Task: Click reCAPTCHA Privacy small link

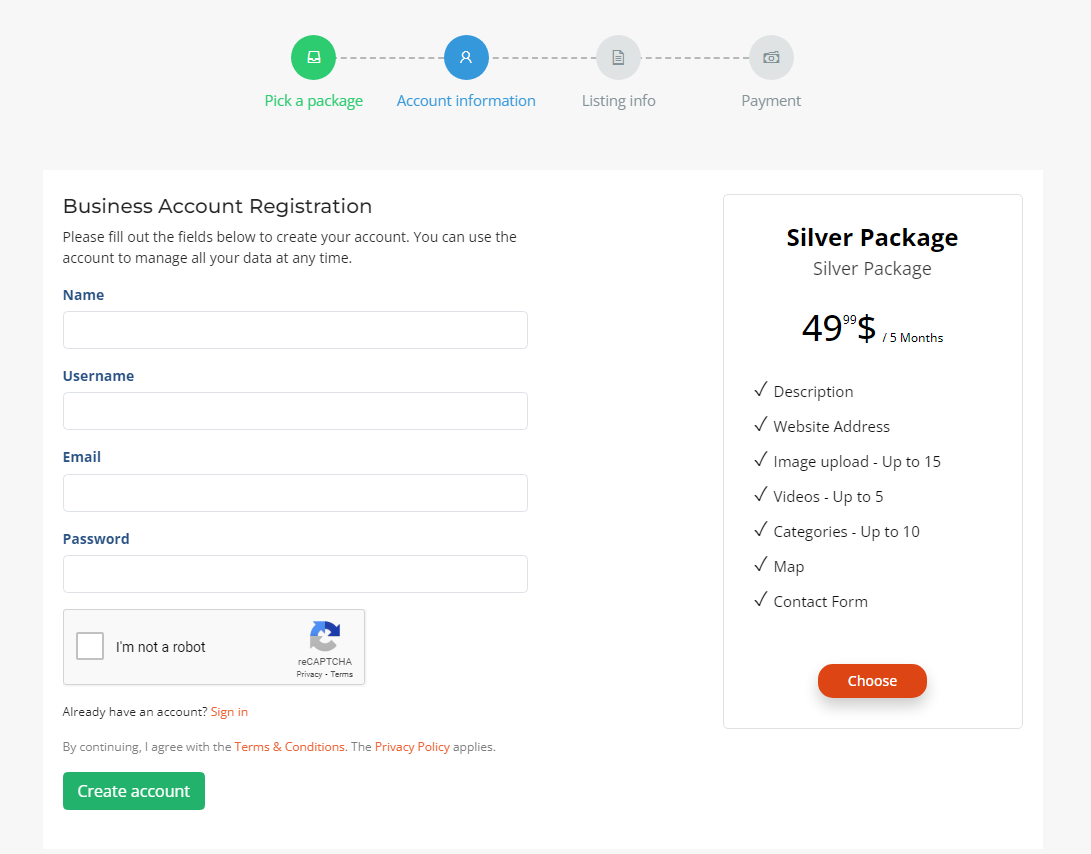Action: coord(309,674)
